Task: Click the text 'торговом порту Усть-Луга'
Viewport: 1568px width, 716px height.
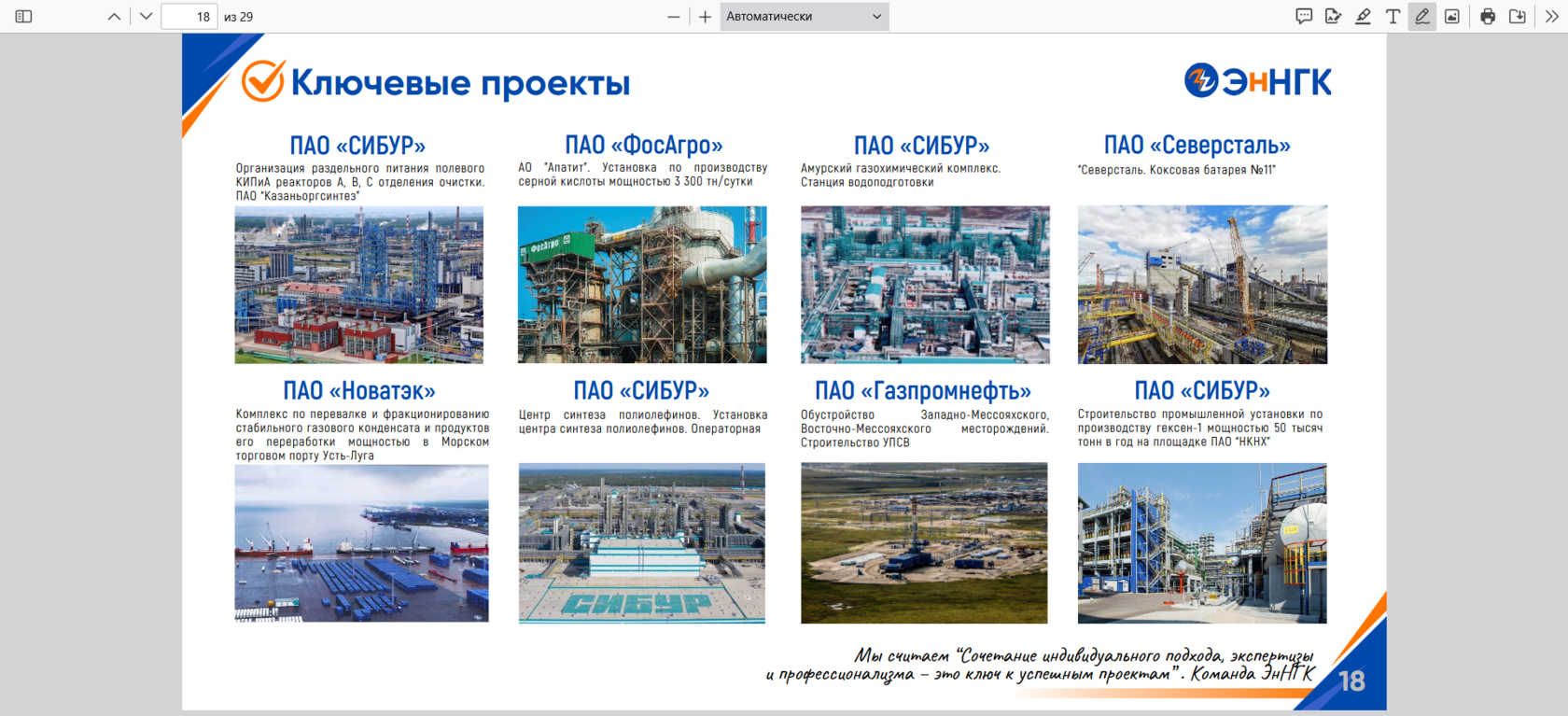Action: [305, 456]
